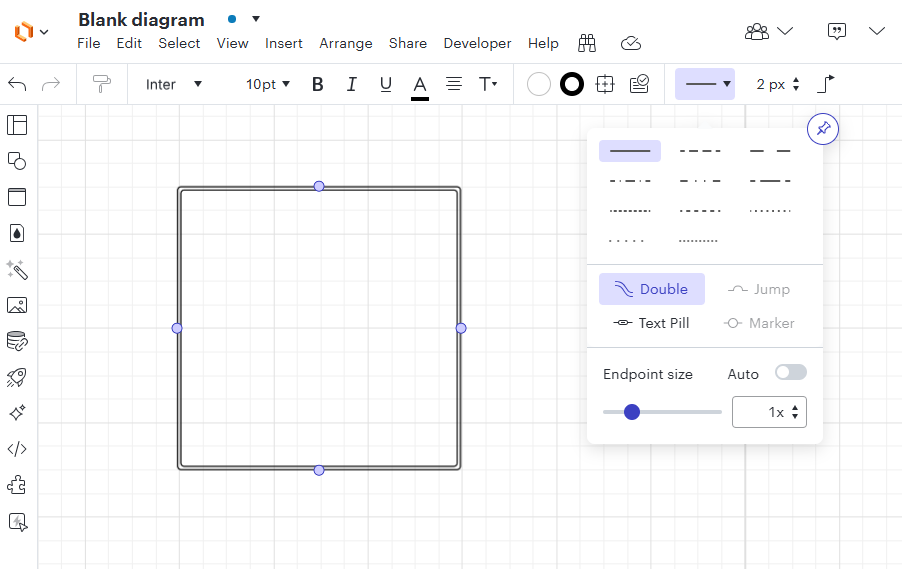
Task: Click the line path elbow arrow icon
Action: [825, 84]
